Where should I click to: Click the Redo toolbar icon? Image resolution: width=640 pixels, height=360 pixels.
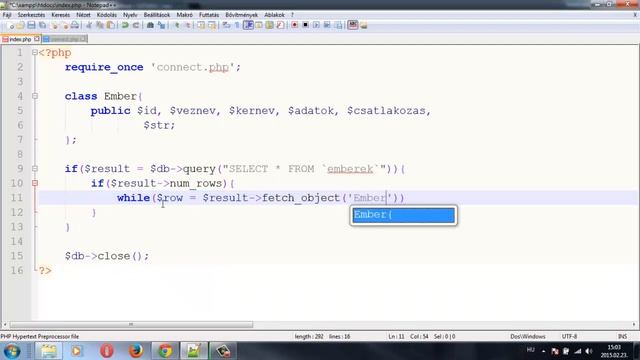click(x=136, y=25)
